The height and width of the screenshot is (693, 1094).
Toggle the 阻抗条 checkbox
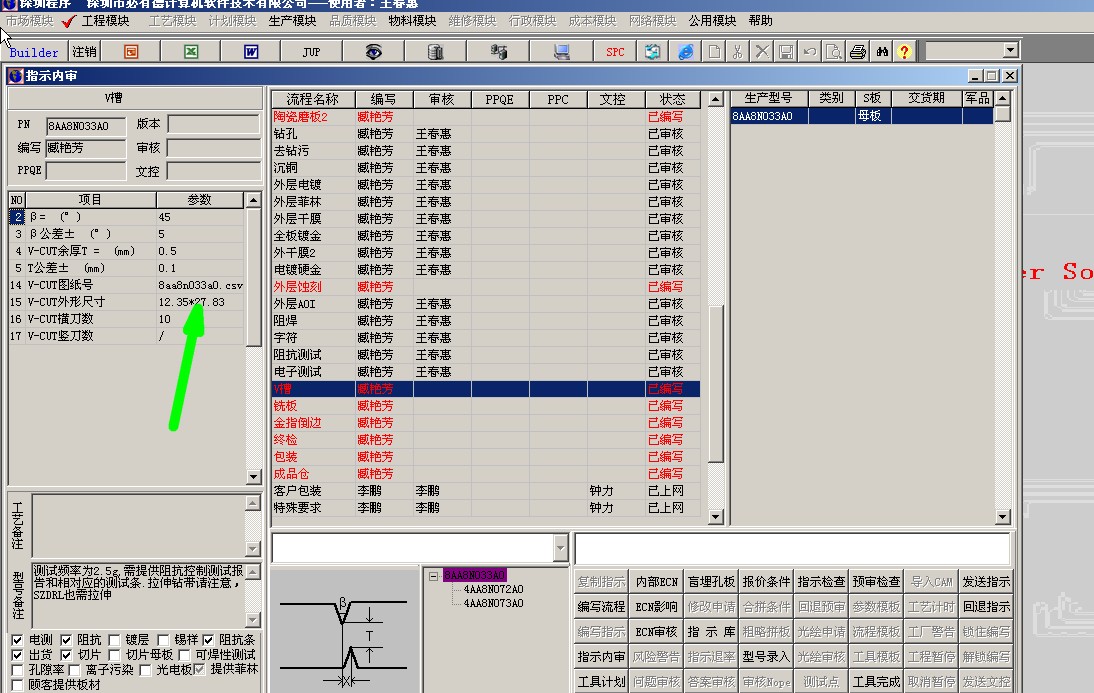[208, 640]
